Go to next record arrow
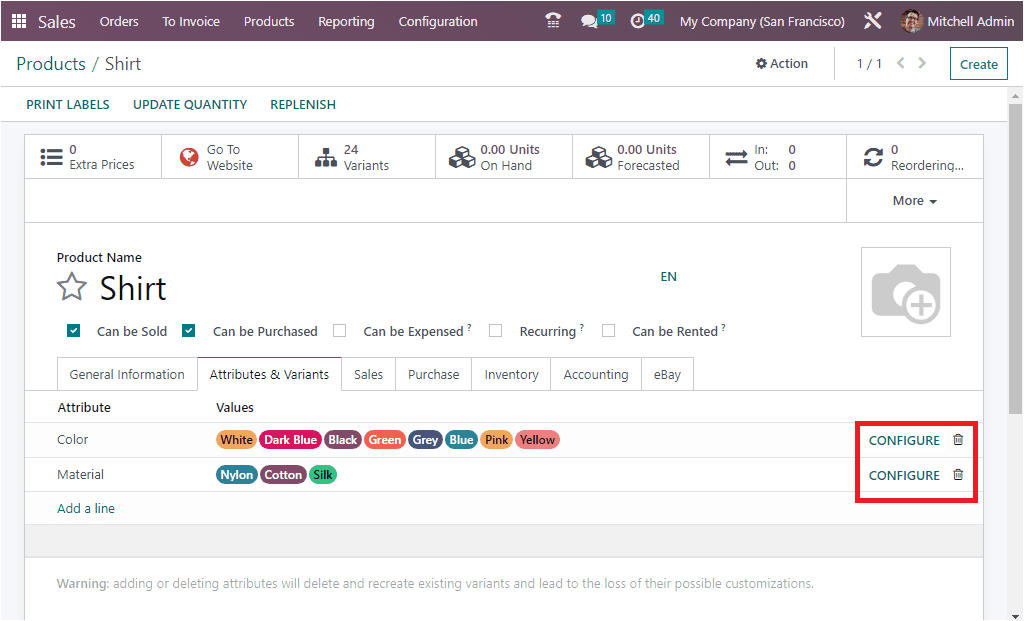The width and height of the screenshot is (1024, 621). (x=922, y=63)
